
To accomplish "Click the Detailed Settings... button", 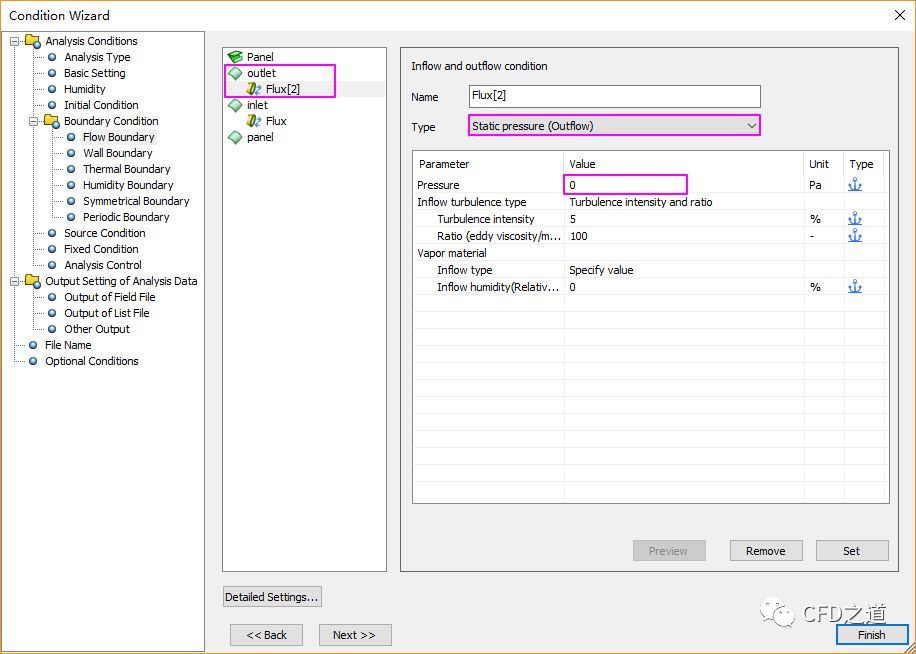I will tap(272, 597).
